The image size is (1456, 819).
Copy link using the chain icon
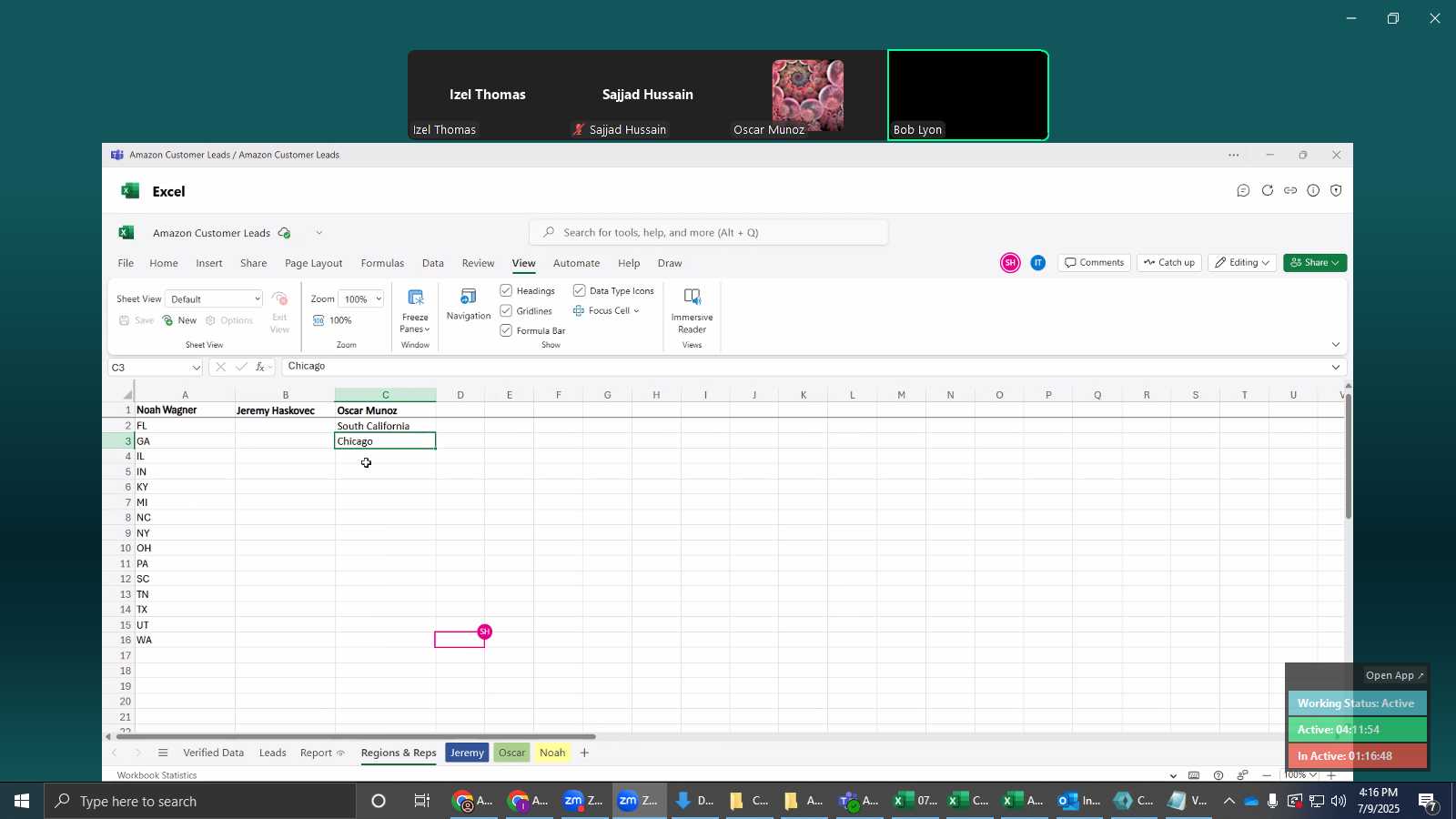[1290, 191]
